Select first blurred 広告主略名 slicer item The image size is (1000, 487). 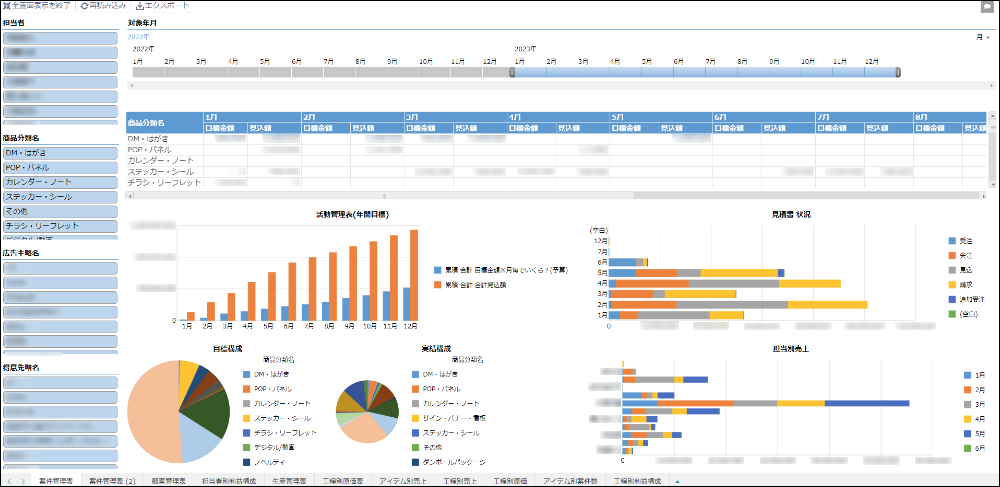(x=61, y=268)
